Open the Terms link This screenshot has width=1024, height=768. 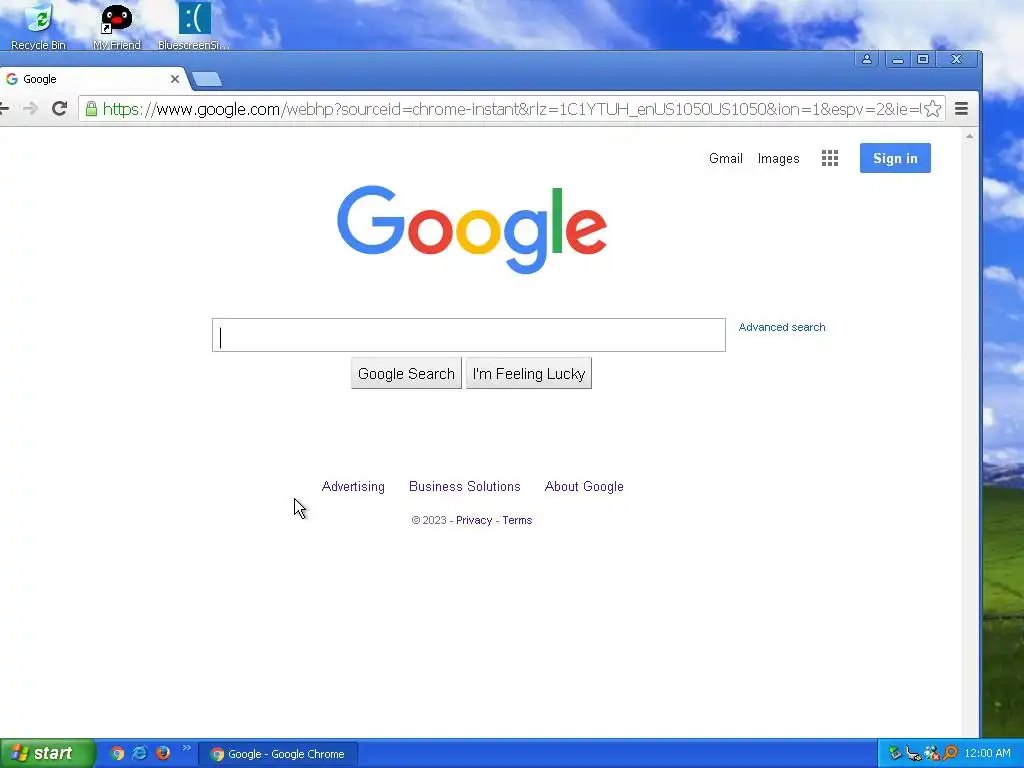pos(517,520)
